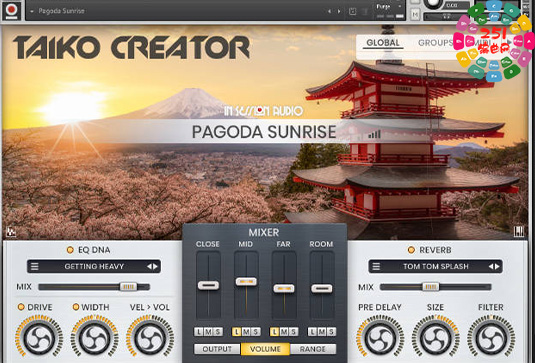Click the snapshot save icon in header
This screenshot has height=363, width=535.
click(352, 11)
